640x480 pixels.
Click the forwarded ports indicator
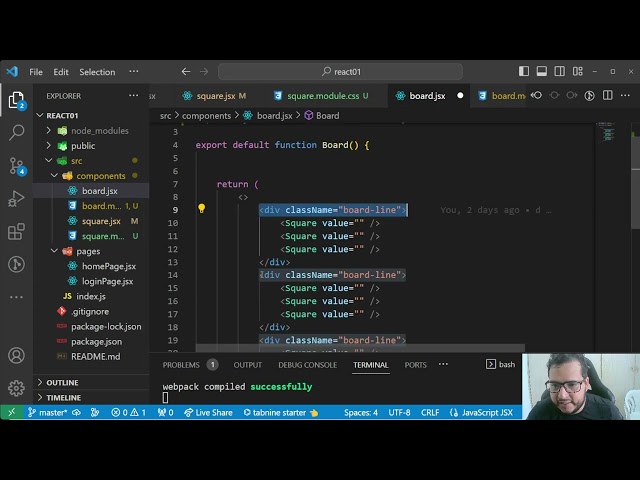165,412
